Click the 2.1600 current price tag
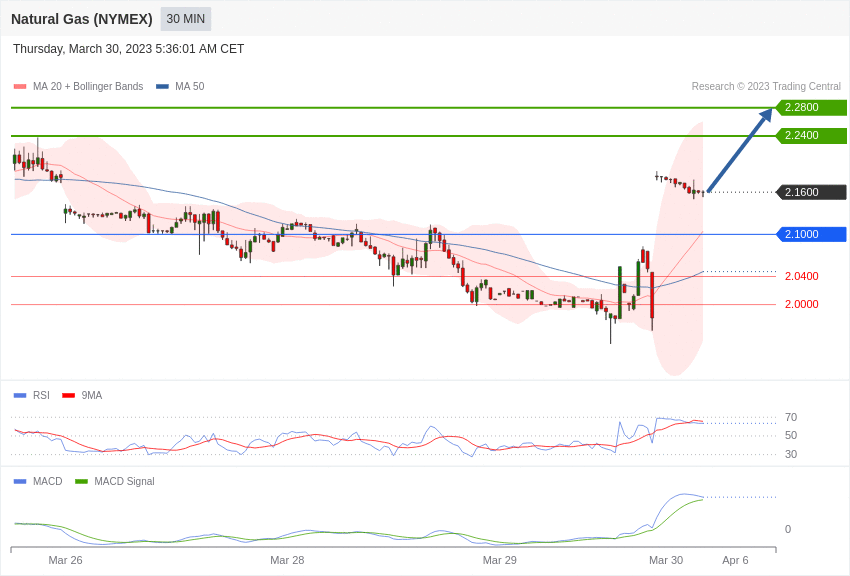 coord(812,192)
